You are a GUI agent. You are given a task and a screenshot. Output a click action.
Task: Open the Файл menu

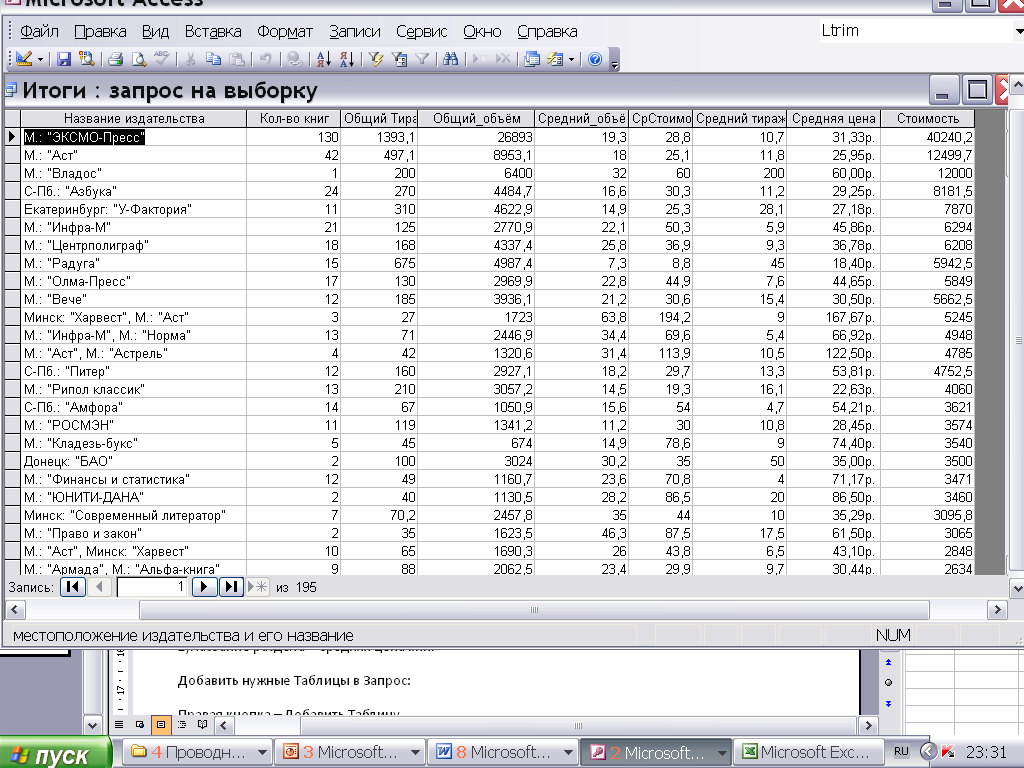coord(39,31)
